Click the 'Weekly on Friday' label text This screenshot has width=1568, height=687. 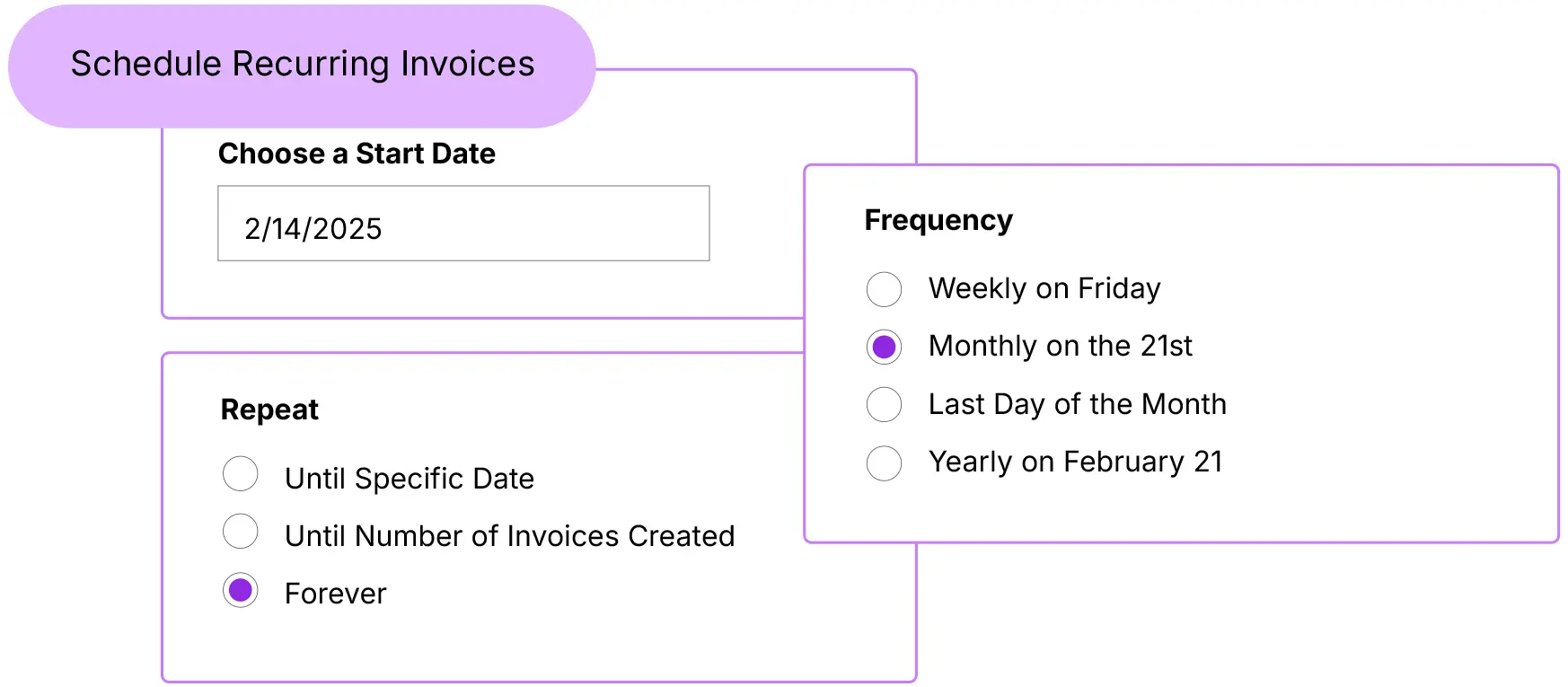point(1044,288)
